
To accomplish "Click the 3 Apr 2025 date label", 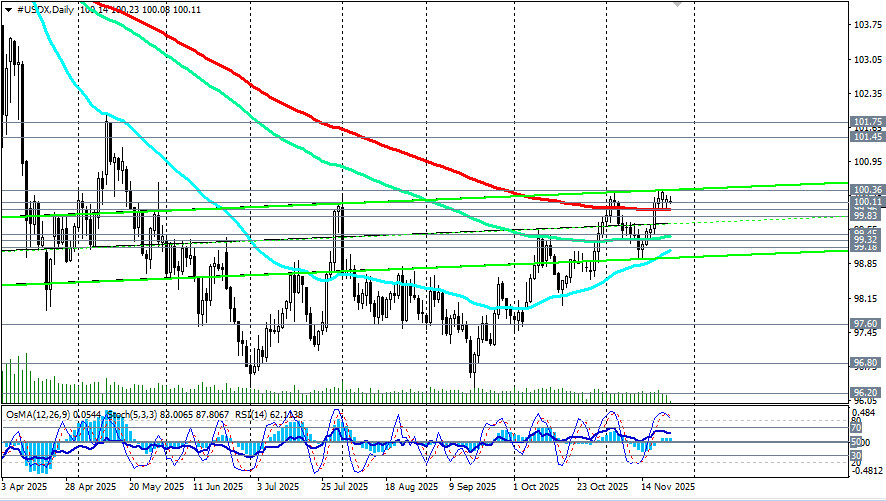I will point(24,486).
